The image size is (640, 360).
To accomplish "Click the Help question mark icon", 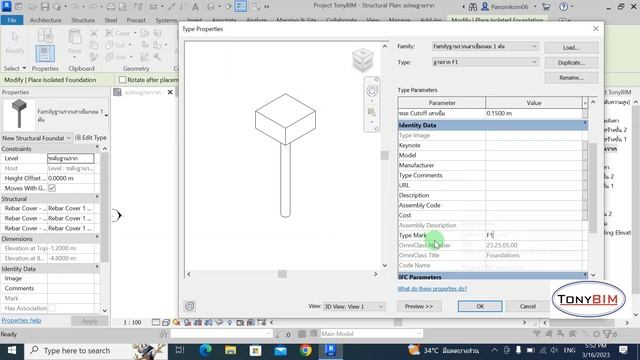I will click(x=564, y=7).
